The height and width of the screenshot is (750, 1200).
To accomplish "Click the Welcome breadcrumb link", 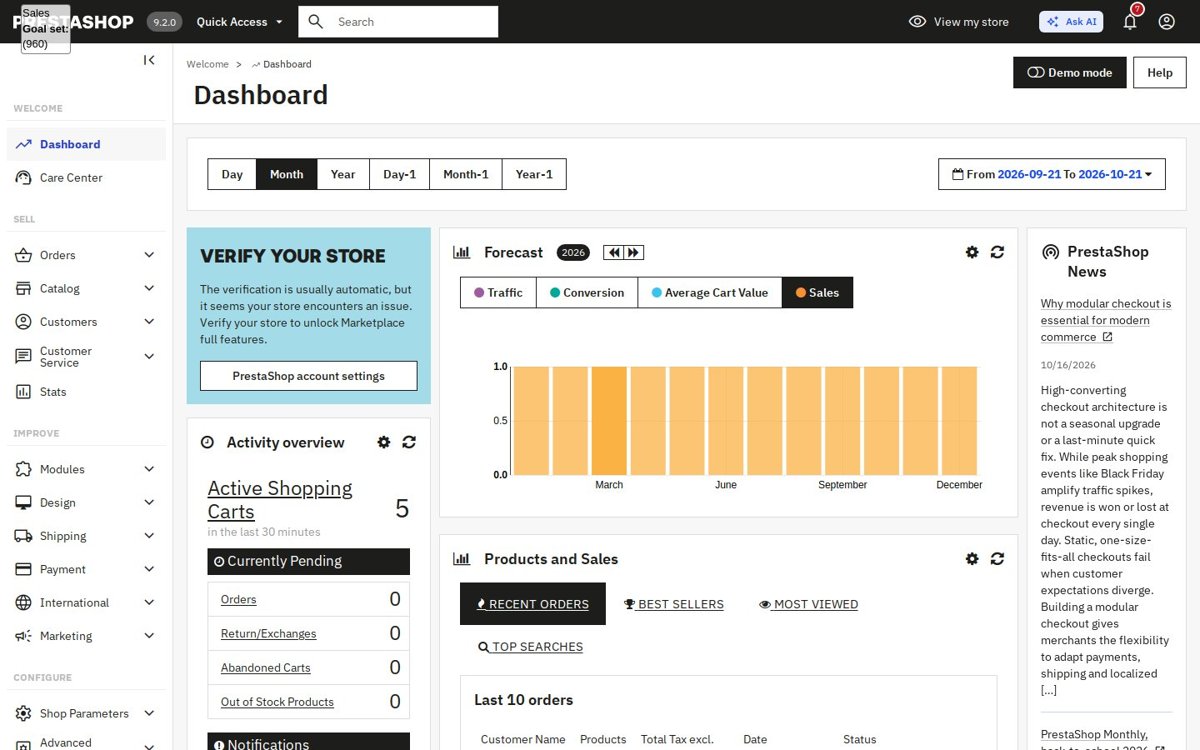I will (208, 64).
